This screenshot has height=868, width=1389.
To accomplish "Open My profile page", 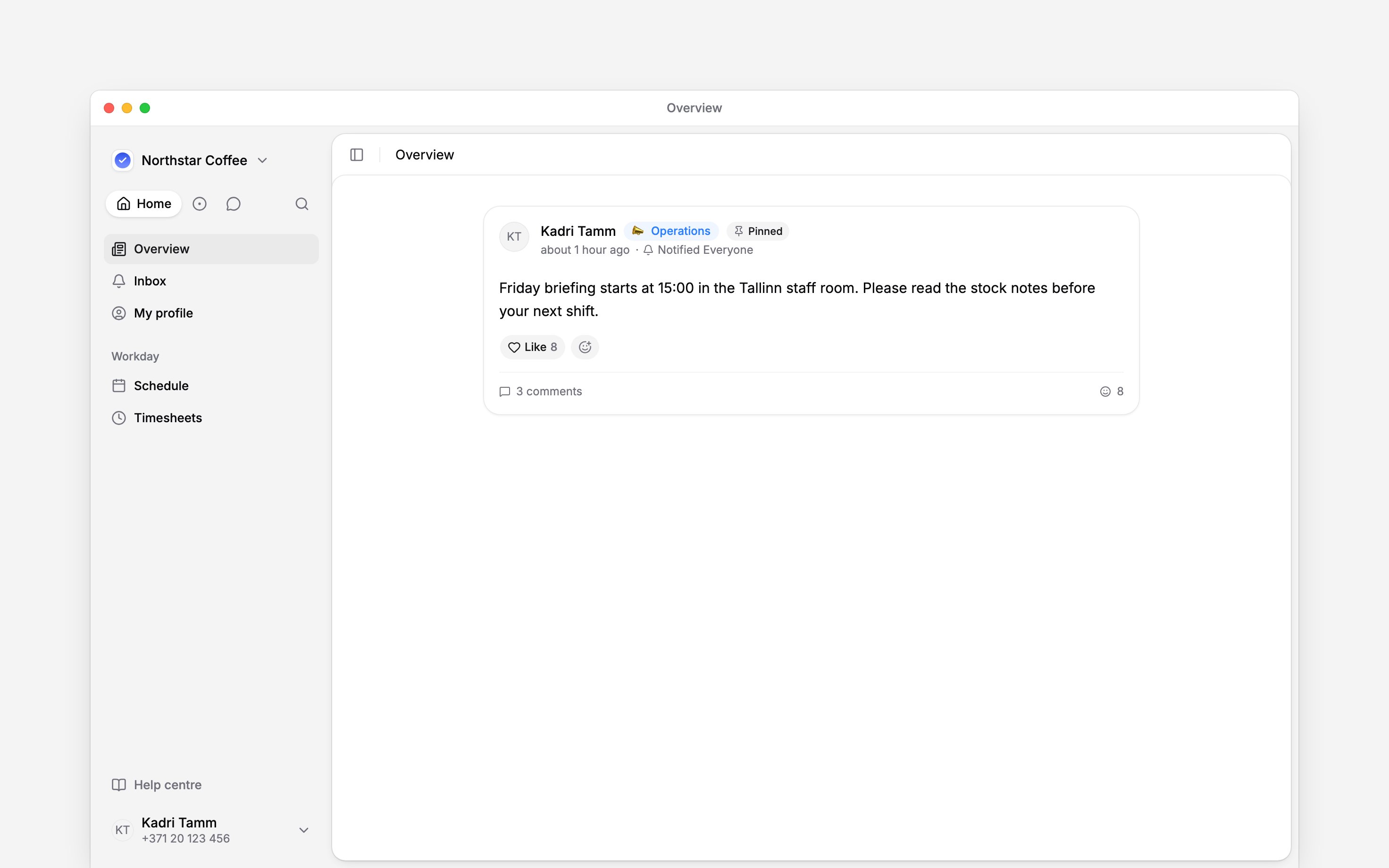I will [x=211, y=313].
